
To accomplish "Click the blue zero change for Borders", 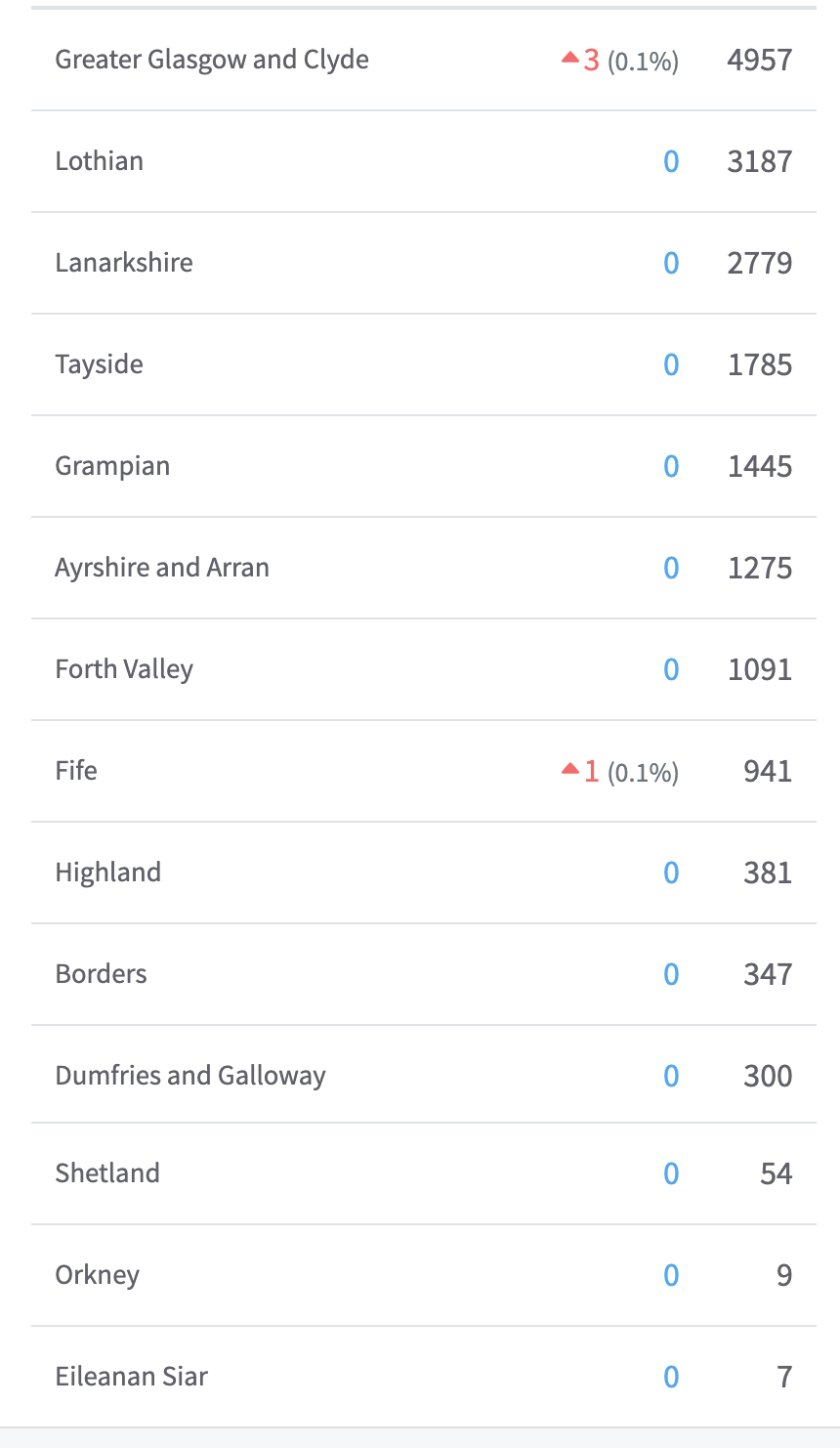I will [x=671, y=974].
